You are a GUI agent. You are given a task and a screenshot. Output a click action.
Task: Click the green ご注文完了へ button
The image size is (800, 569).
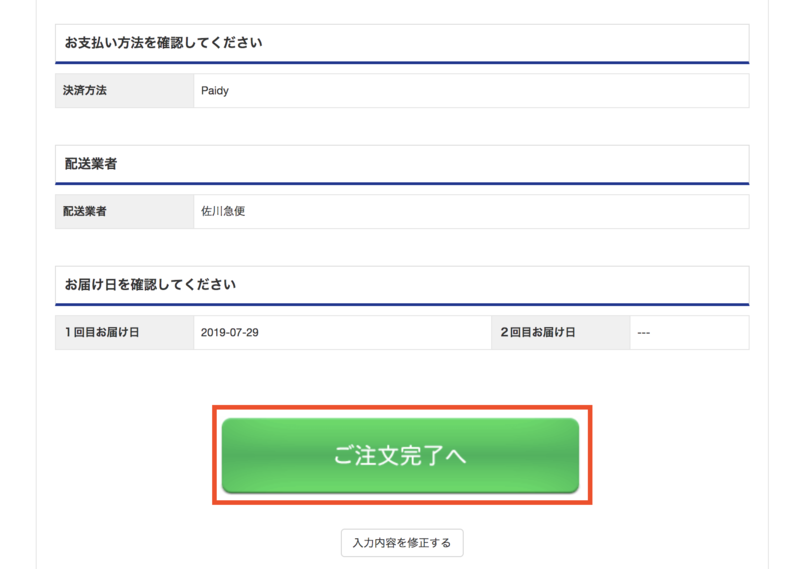(401, 455)
